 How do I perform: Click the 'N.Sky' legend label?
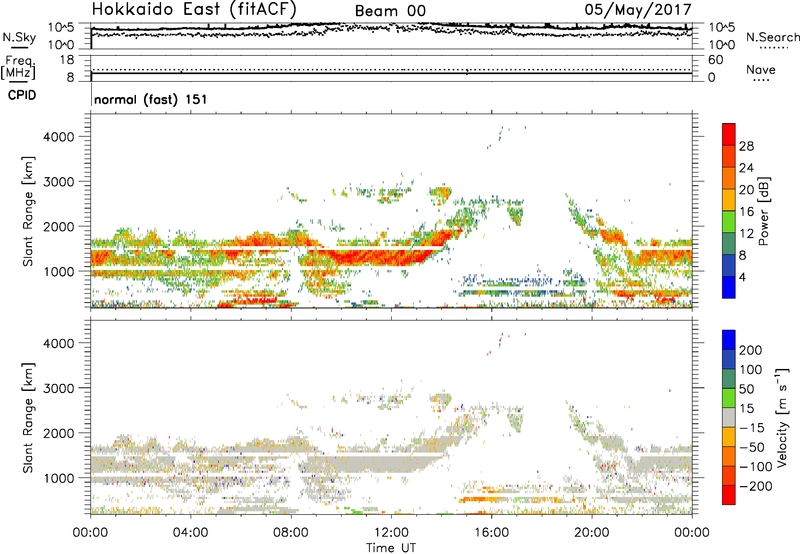pyautogui.click(x=19, y=37)
